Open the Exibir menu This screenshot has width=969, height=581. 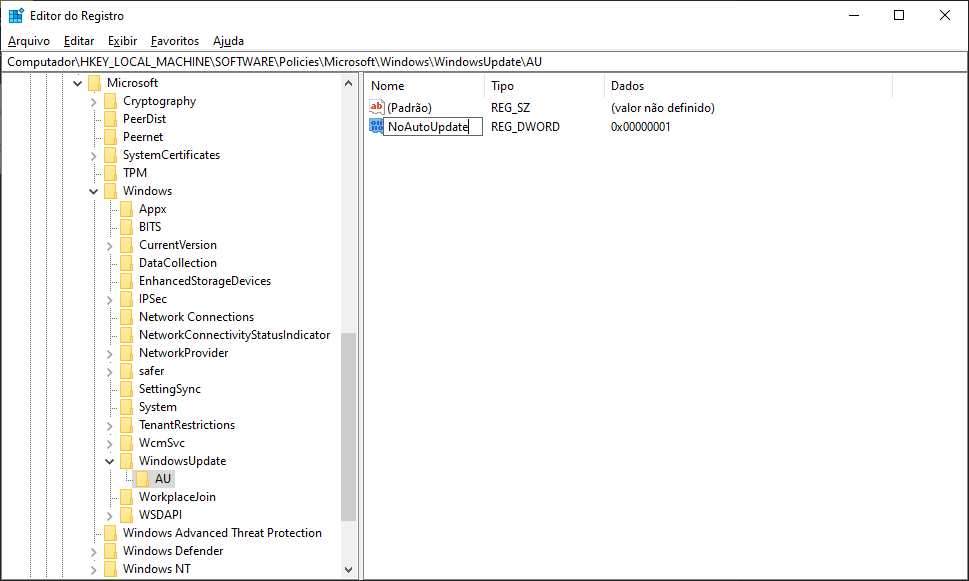coord(122,41)
